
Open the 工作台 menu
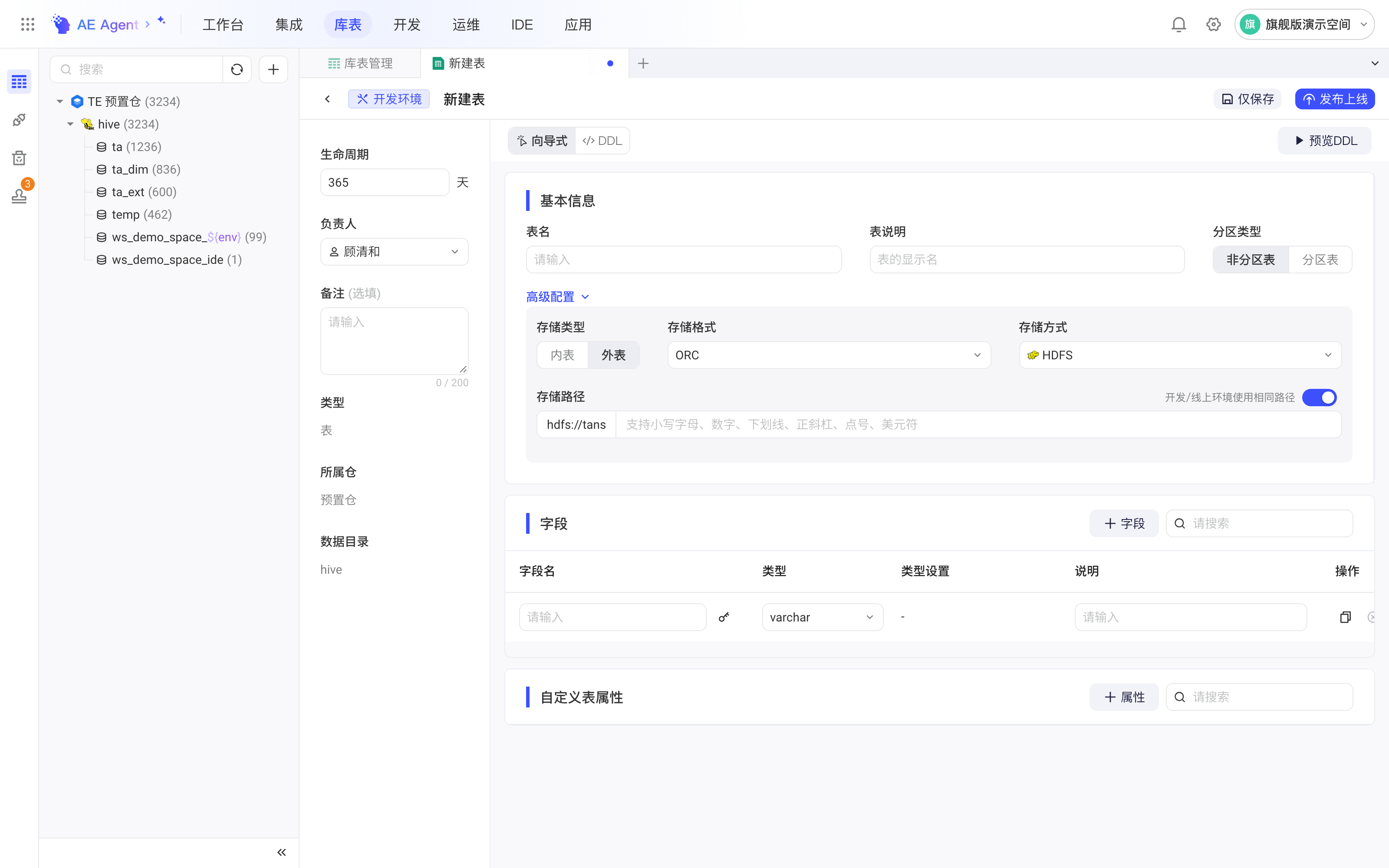(223, 24)
